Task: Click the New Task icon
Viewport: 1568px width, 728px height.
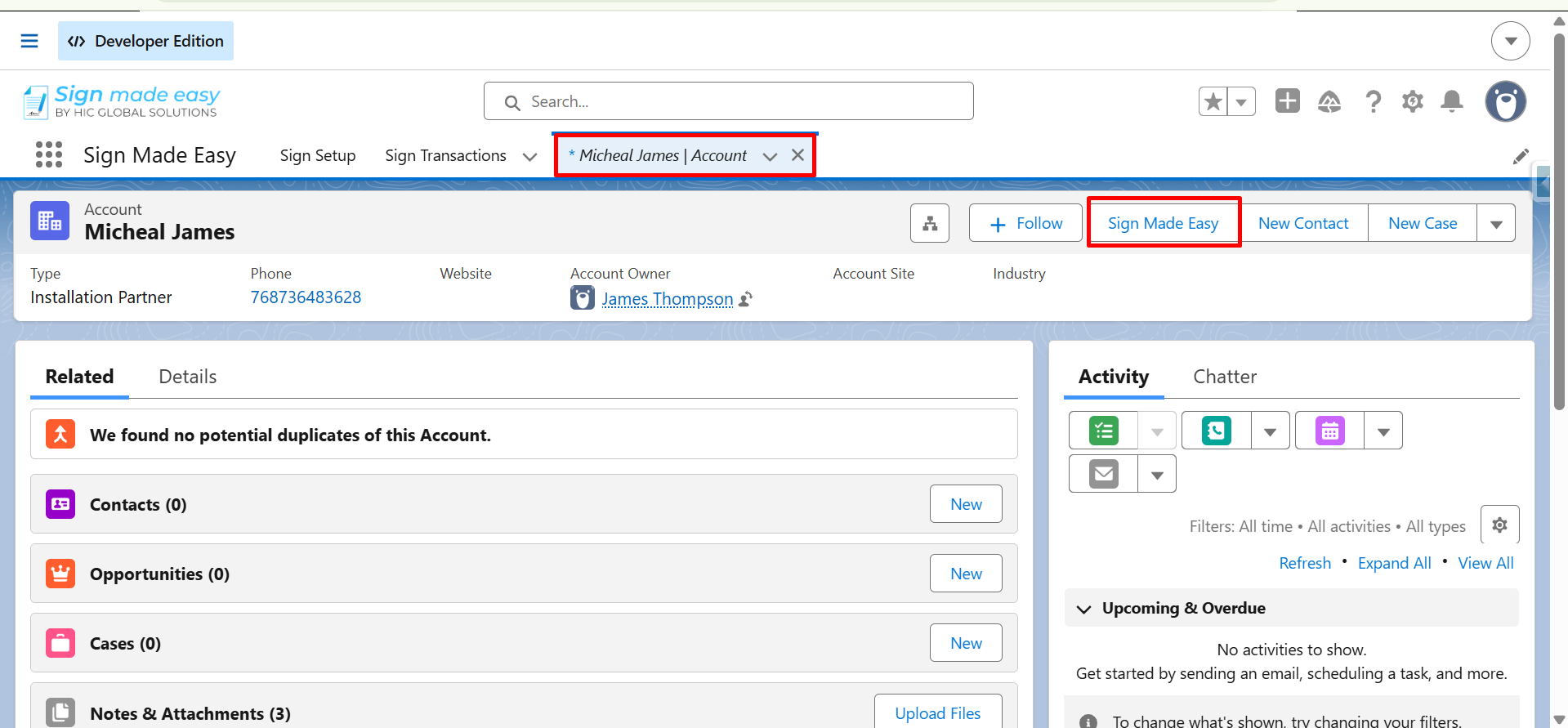Action: click(1104, 431)
